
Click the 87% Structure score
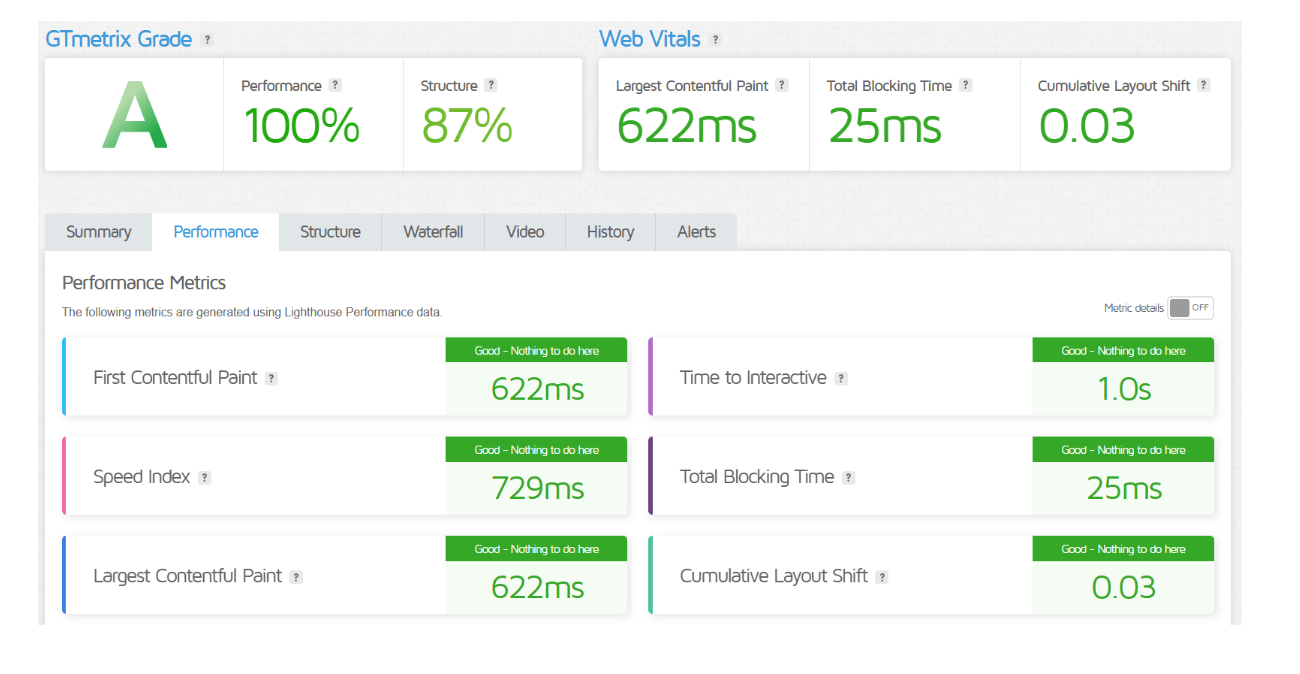(x=467, y=126)
